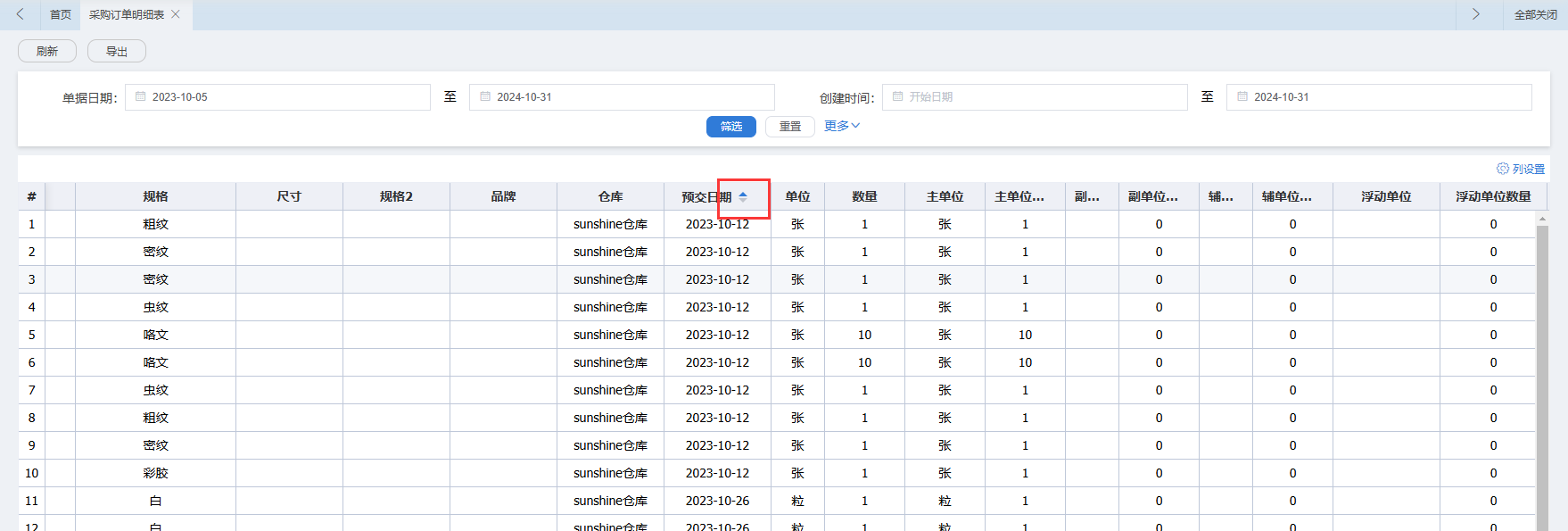Click the 仓库 column header

point(610,196)
